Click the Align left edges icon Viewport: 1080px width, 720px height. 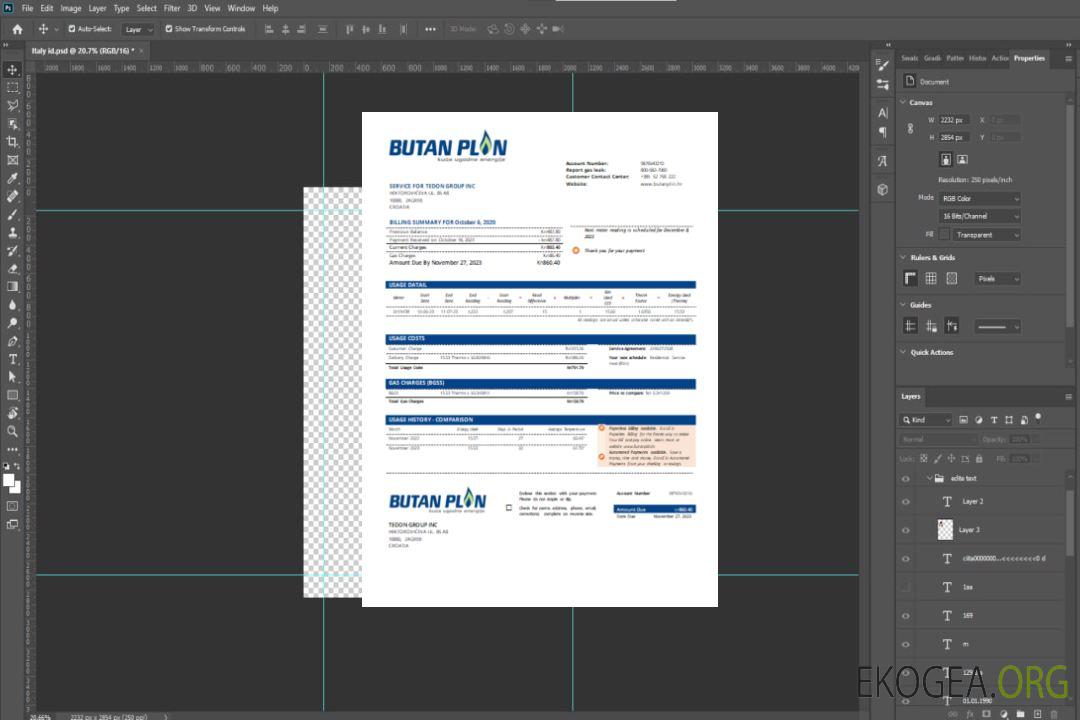[x=269, y=29]
